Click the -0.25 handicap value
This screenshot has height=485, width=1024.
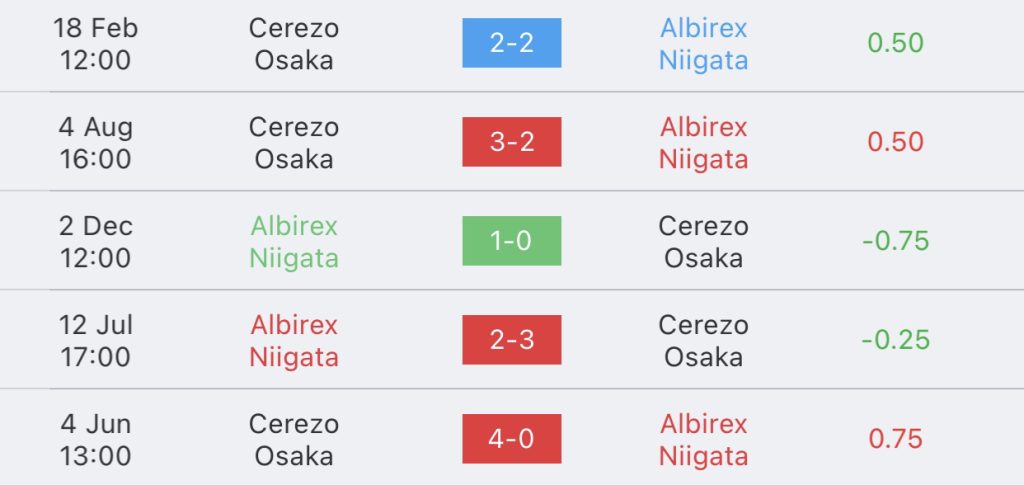[x=895, y=339]
